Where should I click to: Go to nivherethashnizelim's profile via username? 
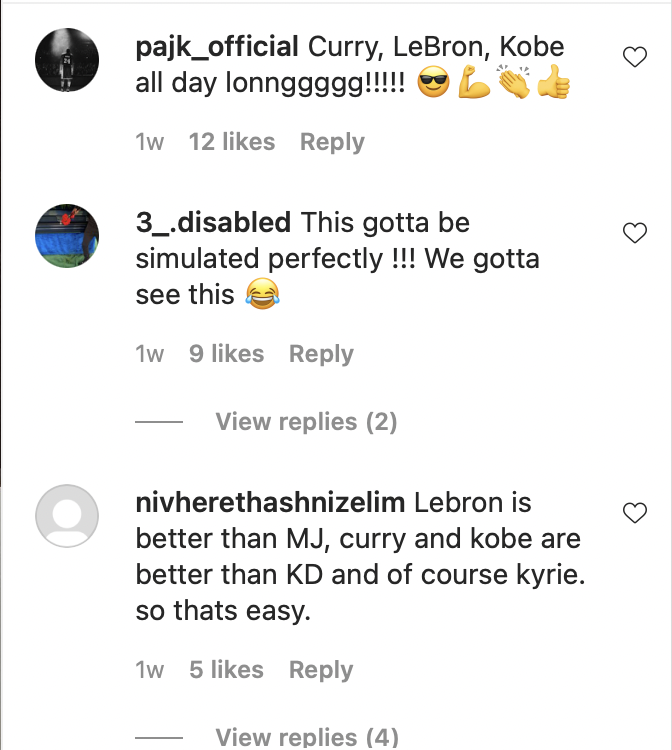[270, 503]
